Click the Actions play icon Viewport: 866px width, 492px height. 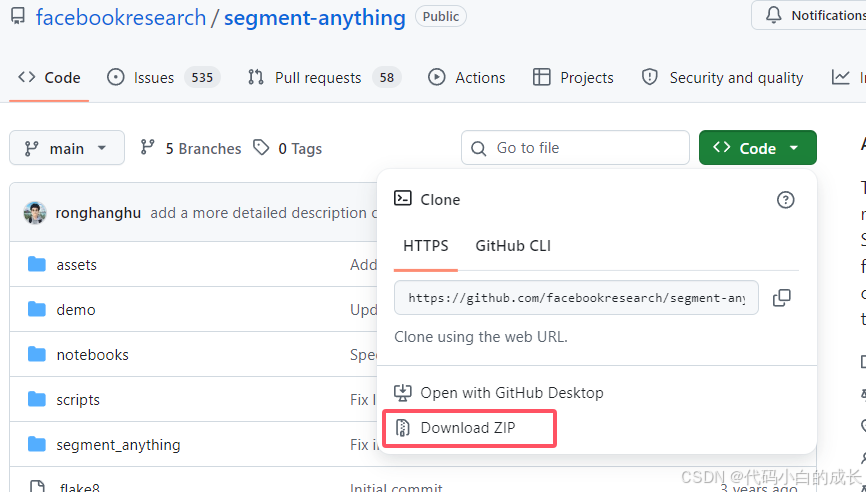[x=436, y=77]
